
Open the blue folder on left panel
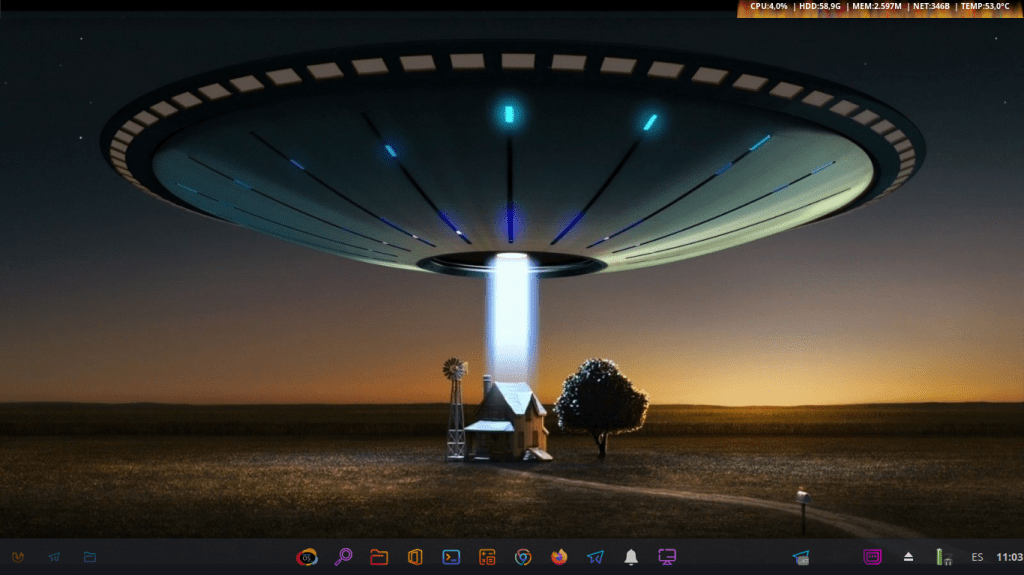90,557
